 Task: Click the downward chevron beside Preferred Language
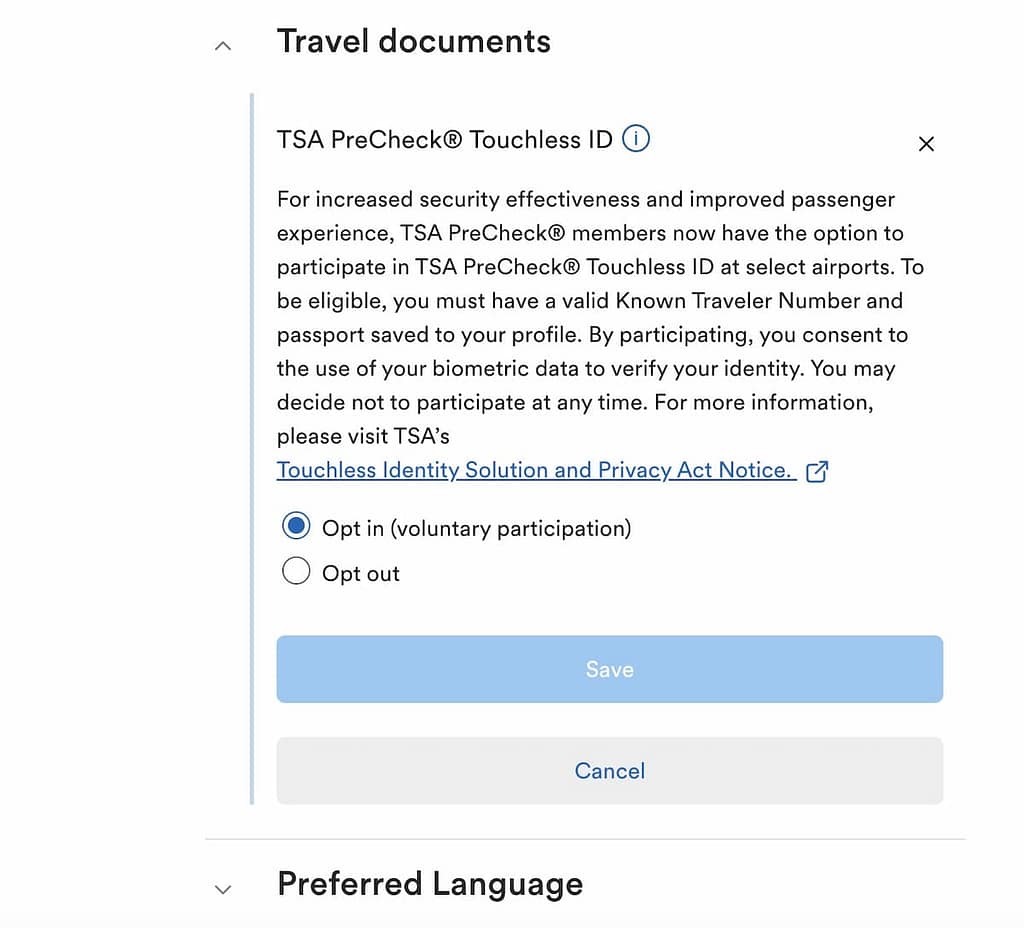point(222,889)
